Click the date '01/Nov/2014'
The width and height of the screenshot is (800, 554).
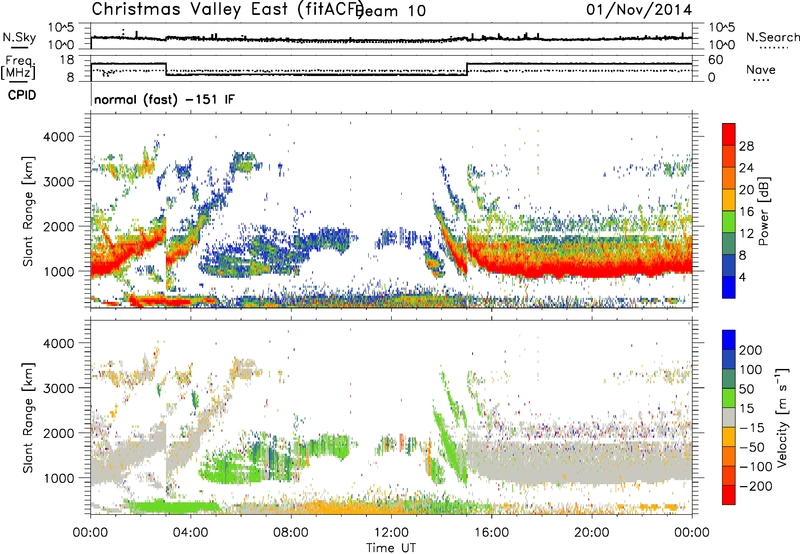[639, 10]
